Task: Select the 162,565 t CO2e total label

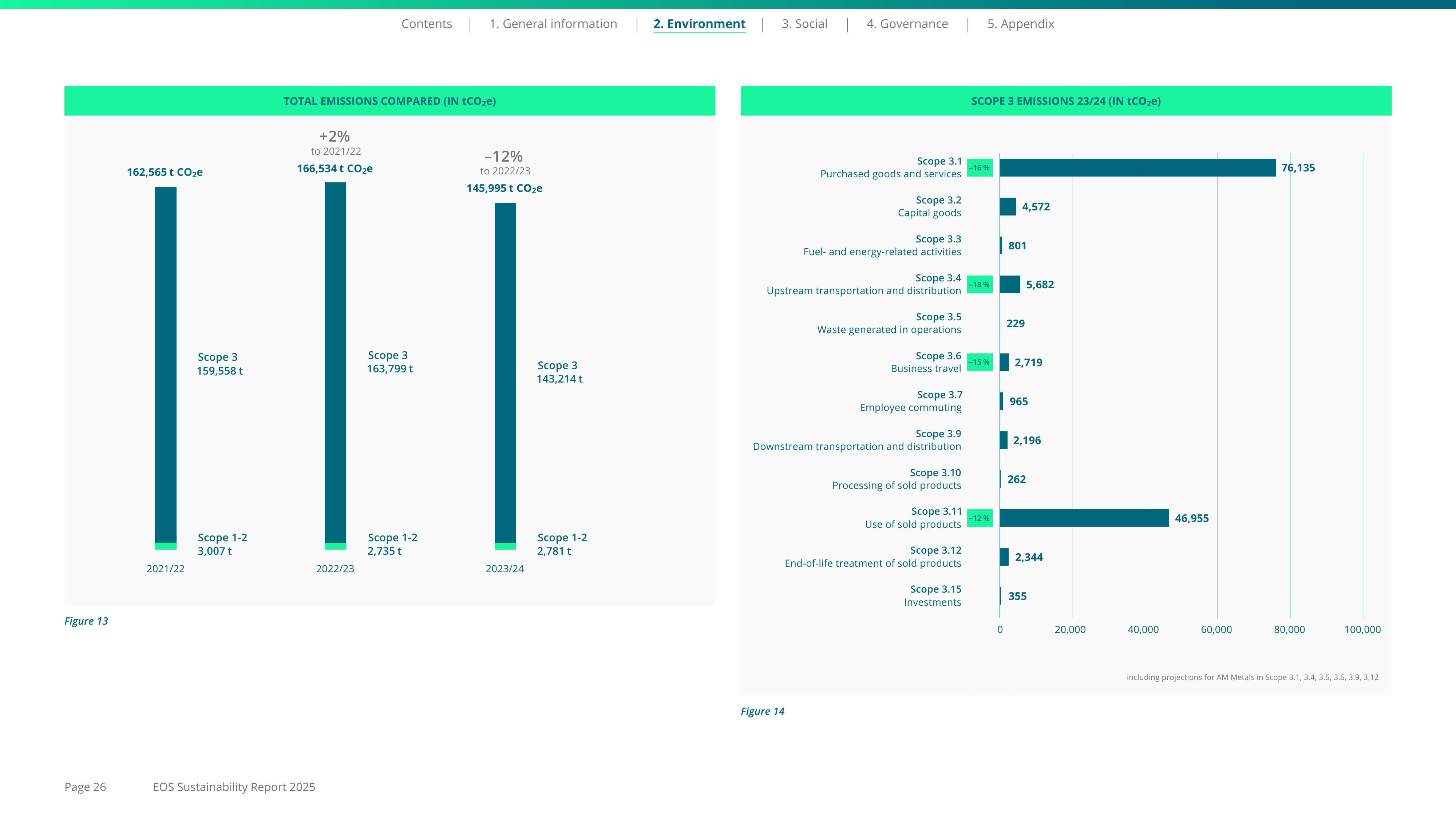Action: click(x=165, y=173)
